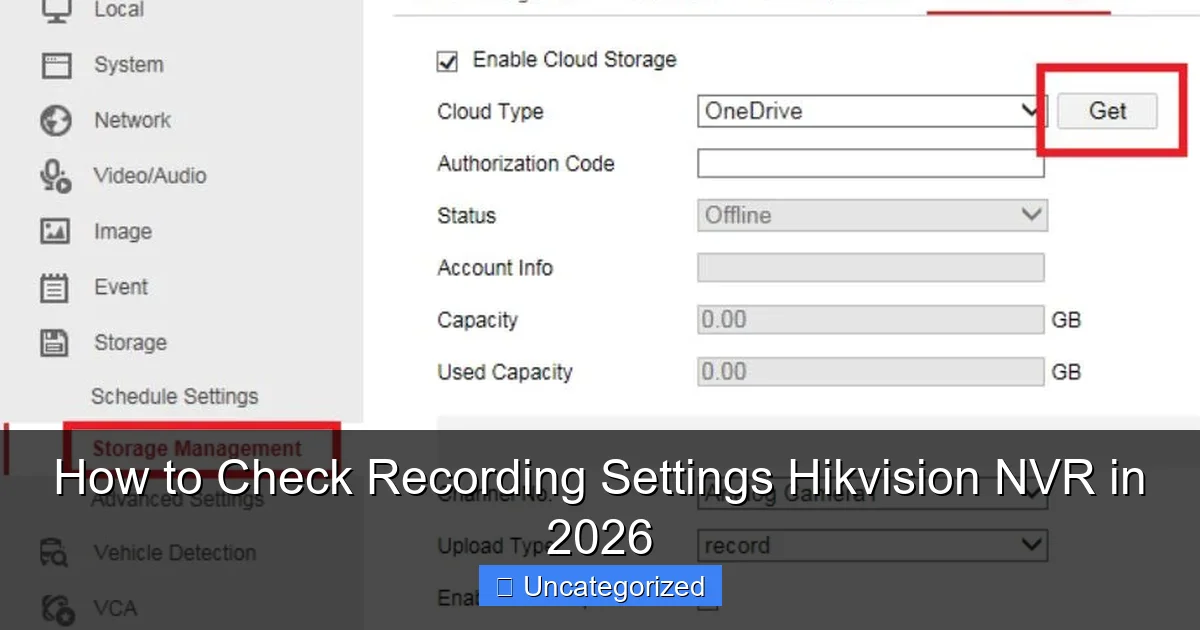The width and height of the screenshot is (1200, 630).
Task: Open the VCA settings section
Action: click(56, 607)
